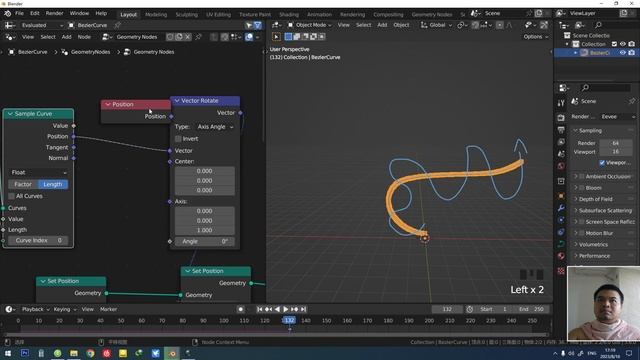Enable the Ambient Occlusion checkbox
The image size is (640, 360).
[582, 177]
